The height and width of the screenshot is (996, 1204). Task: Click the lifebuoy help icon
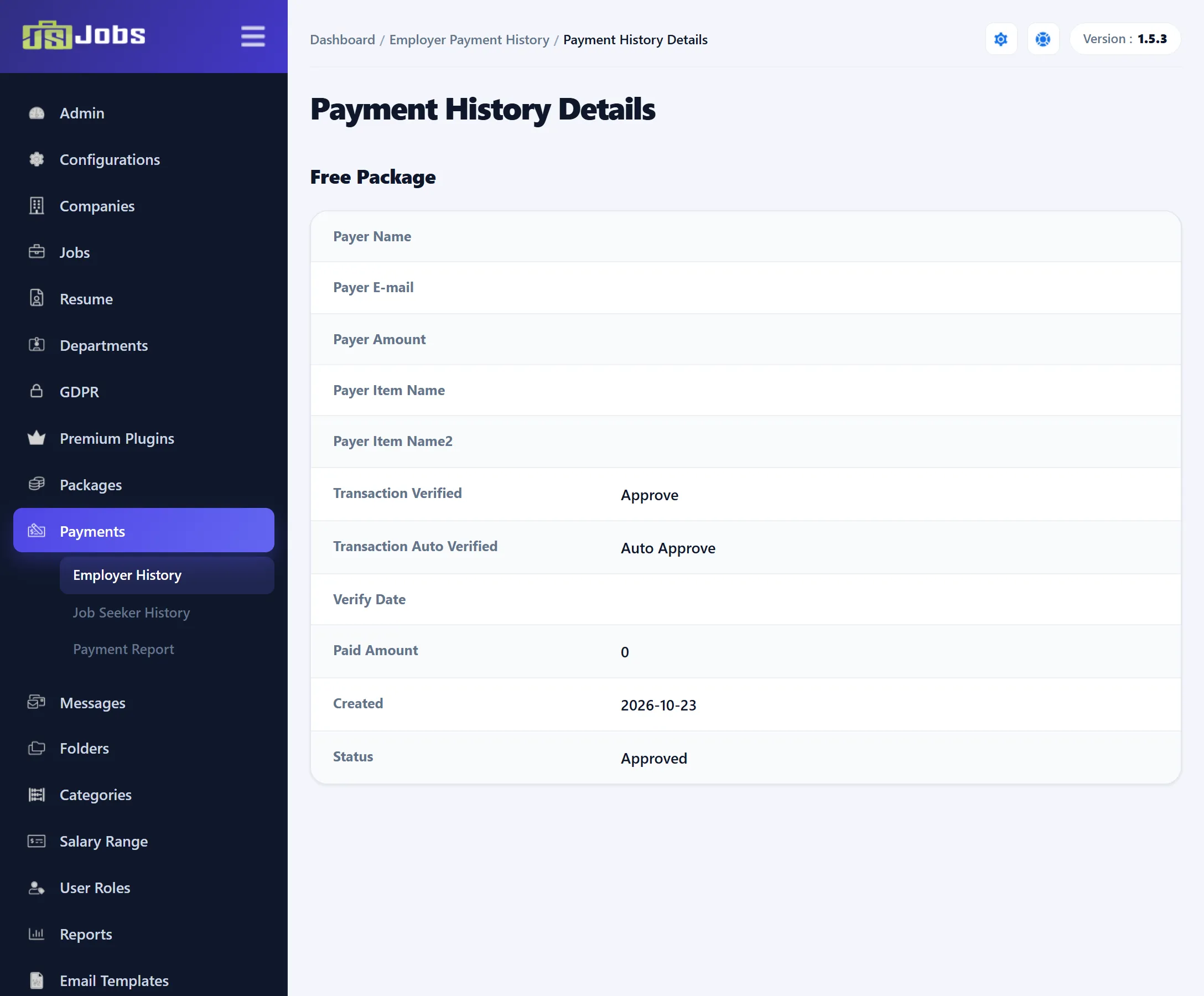click(x=1043, y=39)
